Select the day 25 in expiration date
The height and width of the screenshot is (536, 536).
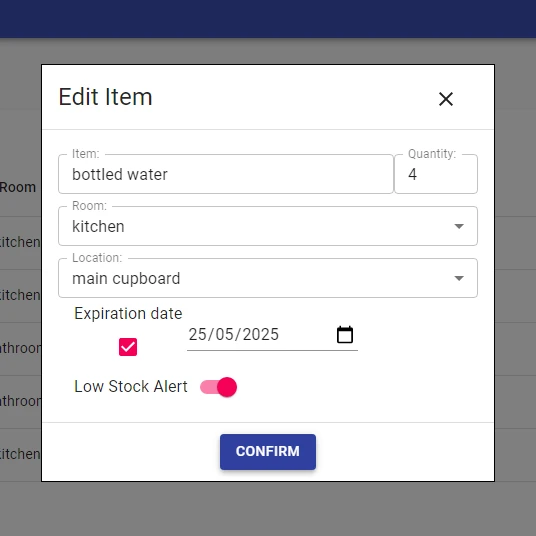click(x=197, y=334)
